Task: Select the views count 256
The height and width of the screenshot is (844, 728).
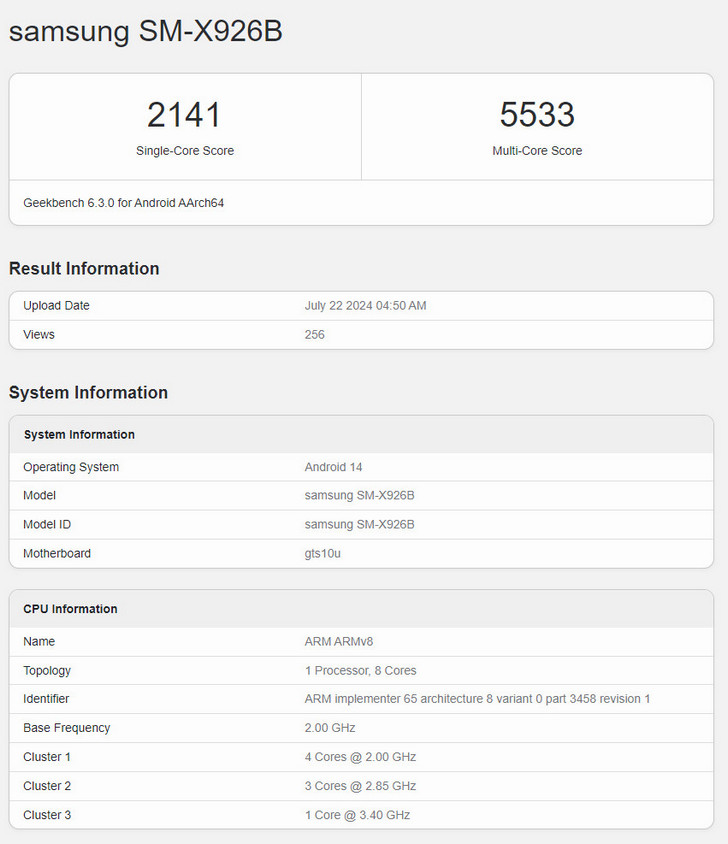Action: click(314, 334)
